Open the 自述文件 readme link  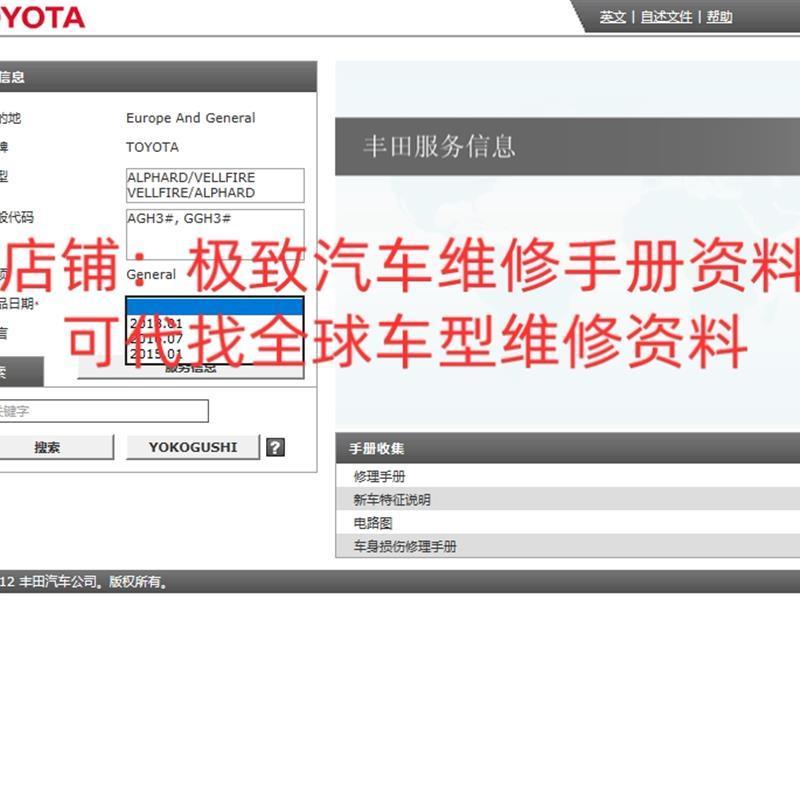click(x=666, y=17)
